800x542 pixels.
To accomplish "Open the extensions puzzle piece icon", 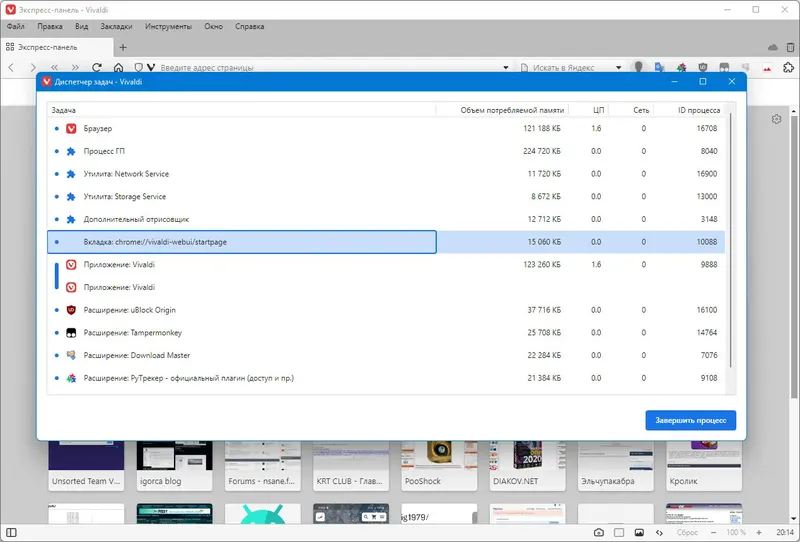I will [x=788, y=67].
